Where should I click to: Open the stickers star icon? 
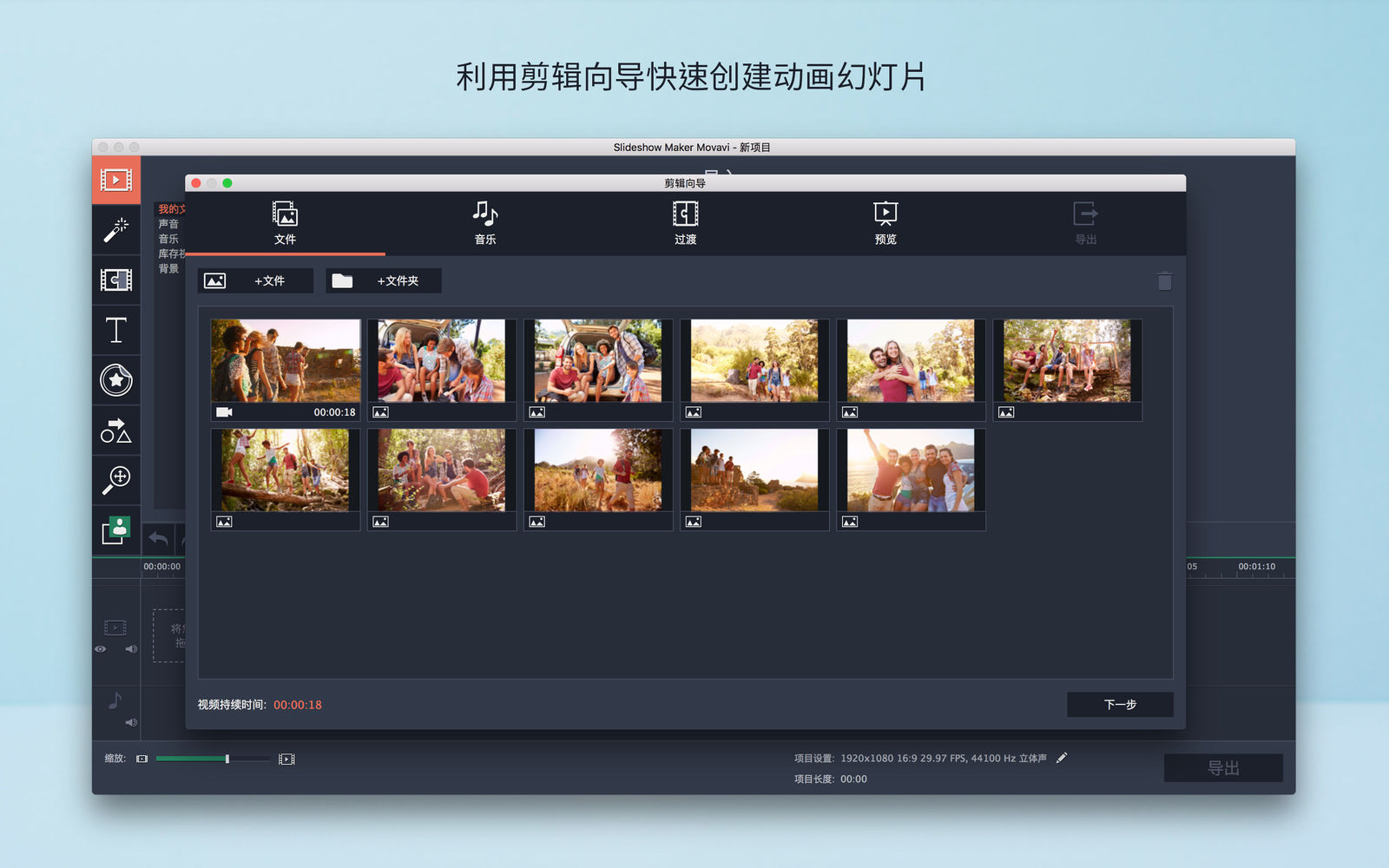coord(116,380)
